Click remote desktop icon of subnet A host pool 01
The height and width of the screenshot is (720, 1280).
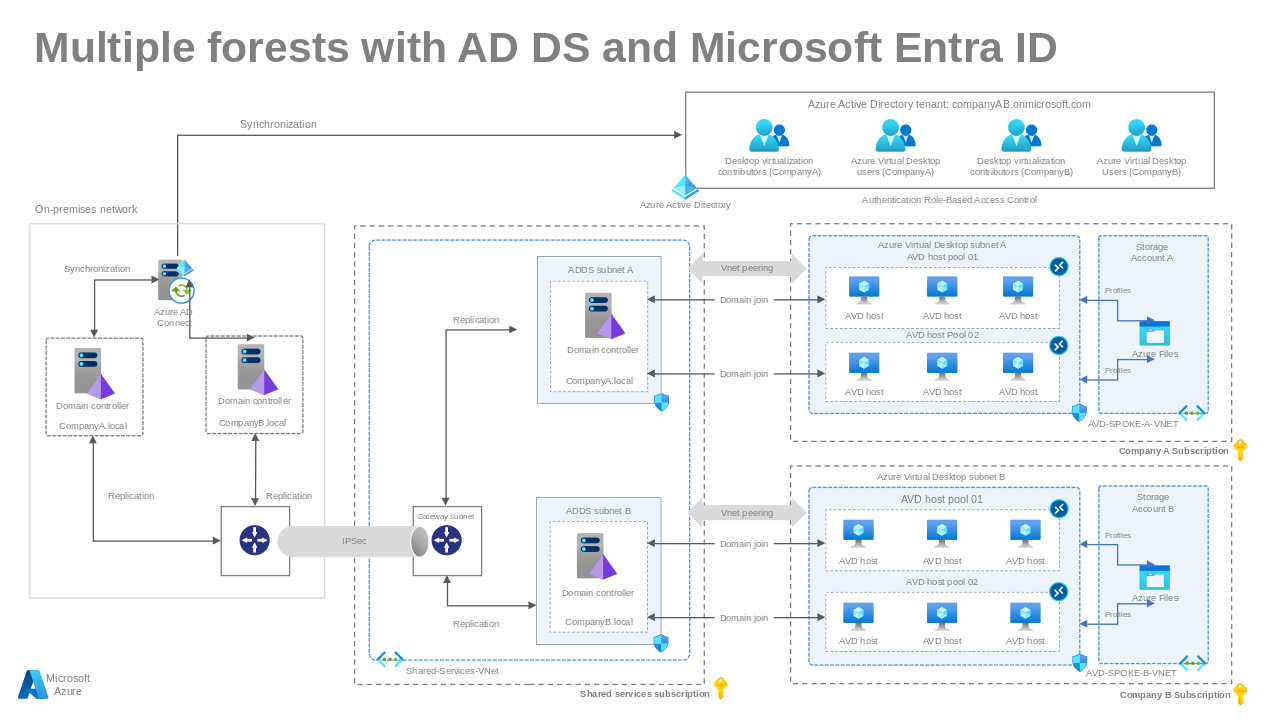click(1059, 266)
